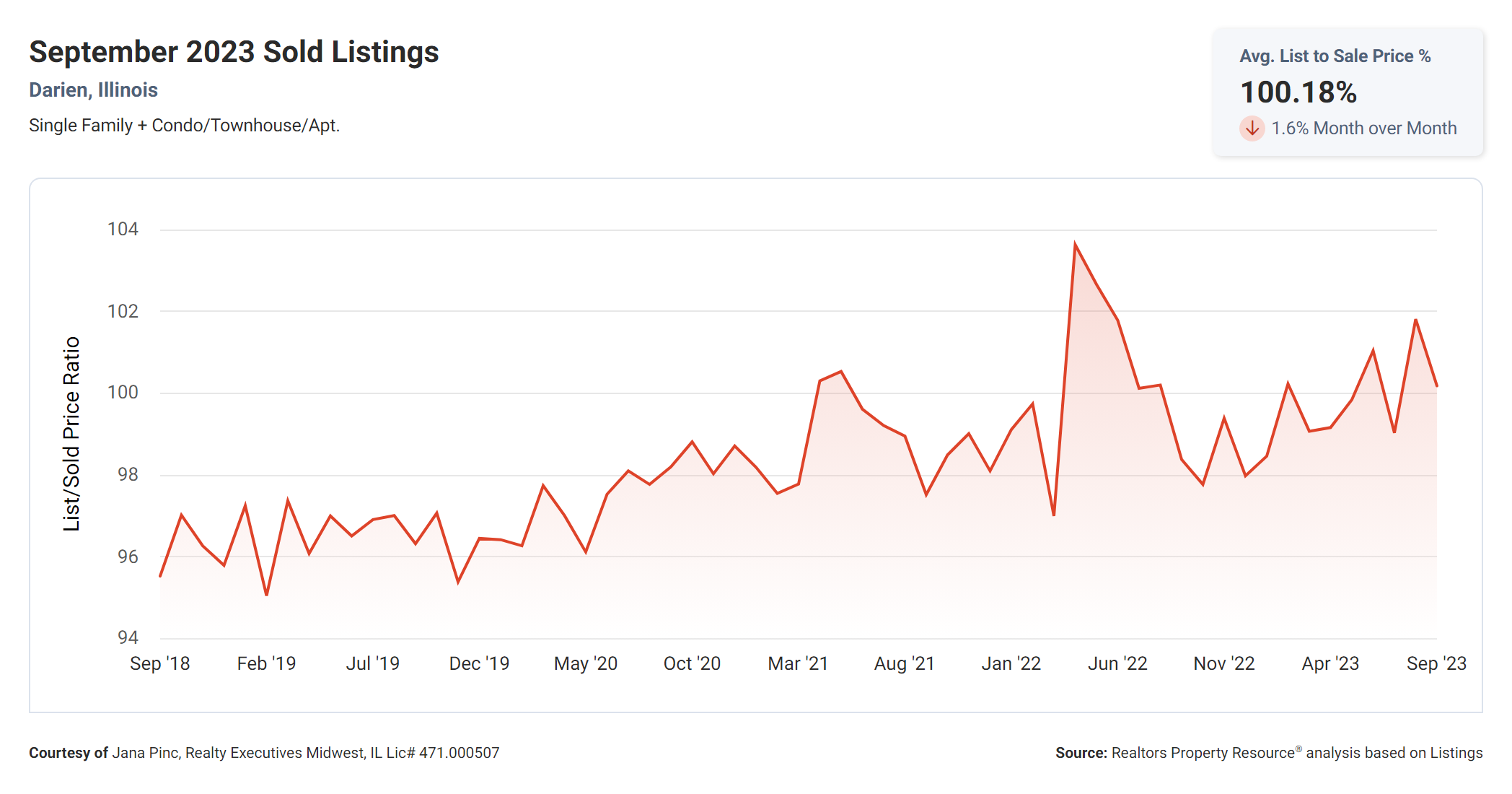Click the Sep '18 x-axis label

159,663
